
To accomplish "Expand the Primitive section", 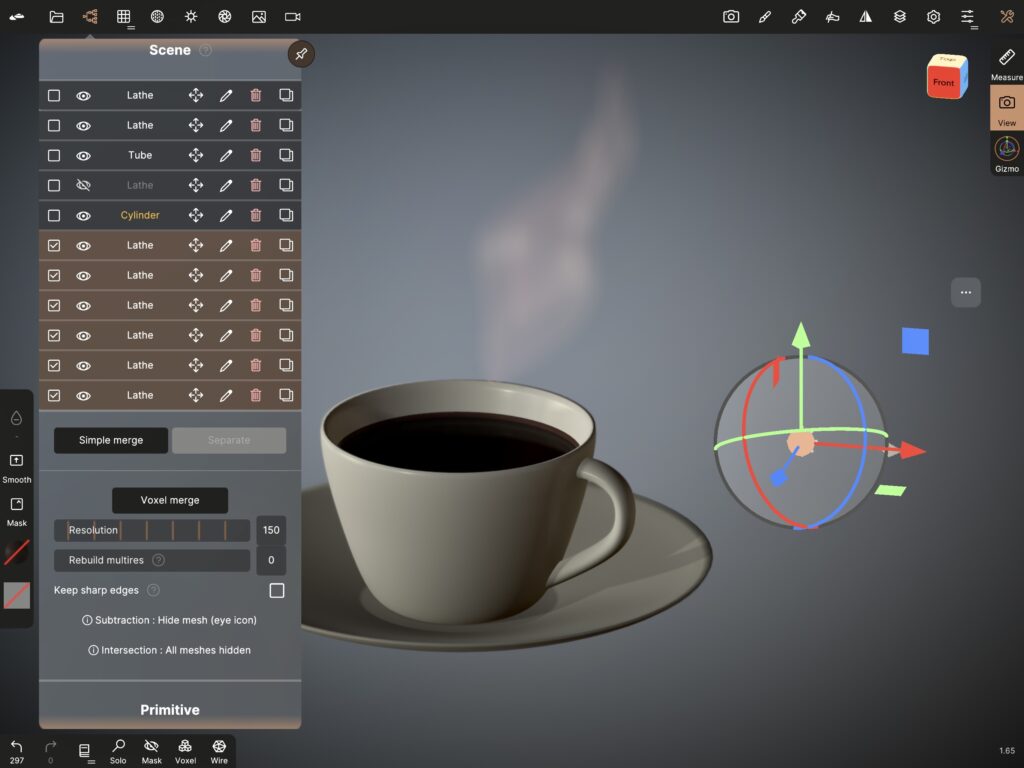I will [169, 710].
